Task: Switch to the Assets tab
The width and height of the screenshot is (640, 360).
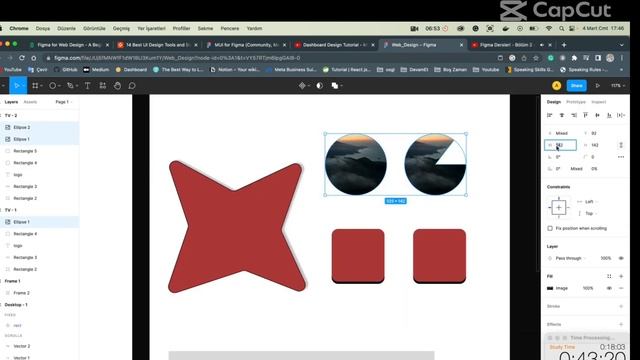Action: click(30, 102)
